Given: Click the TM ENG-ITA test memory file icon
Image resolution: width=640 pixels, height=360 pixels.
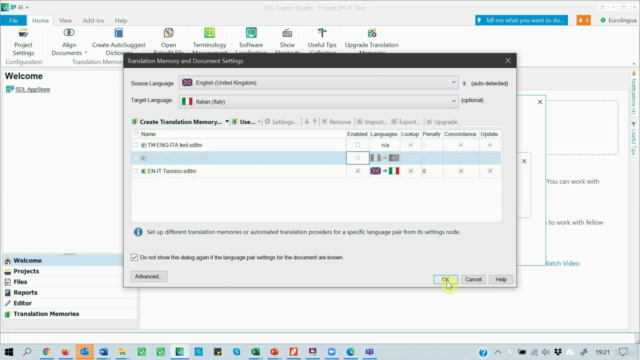Looking at the screenshot, I should click(144, 145).
